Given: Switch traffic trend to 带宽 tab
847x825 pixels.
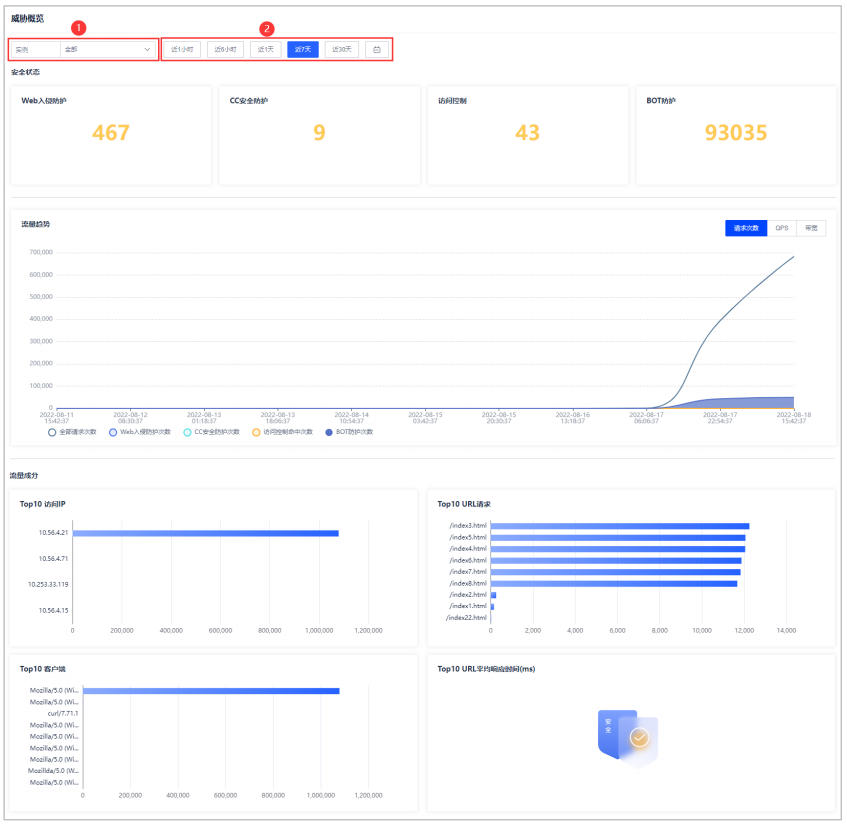Looking at the screenshot, I should pyautogui.click(x=811, y=228).
